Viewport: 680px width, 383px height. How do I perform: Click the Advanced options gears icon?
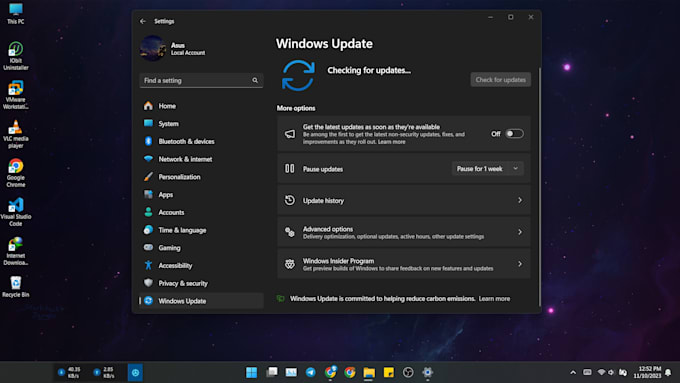290,232
